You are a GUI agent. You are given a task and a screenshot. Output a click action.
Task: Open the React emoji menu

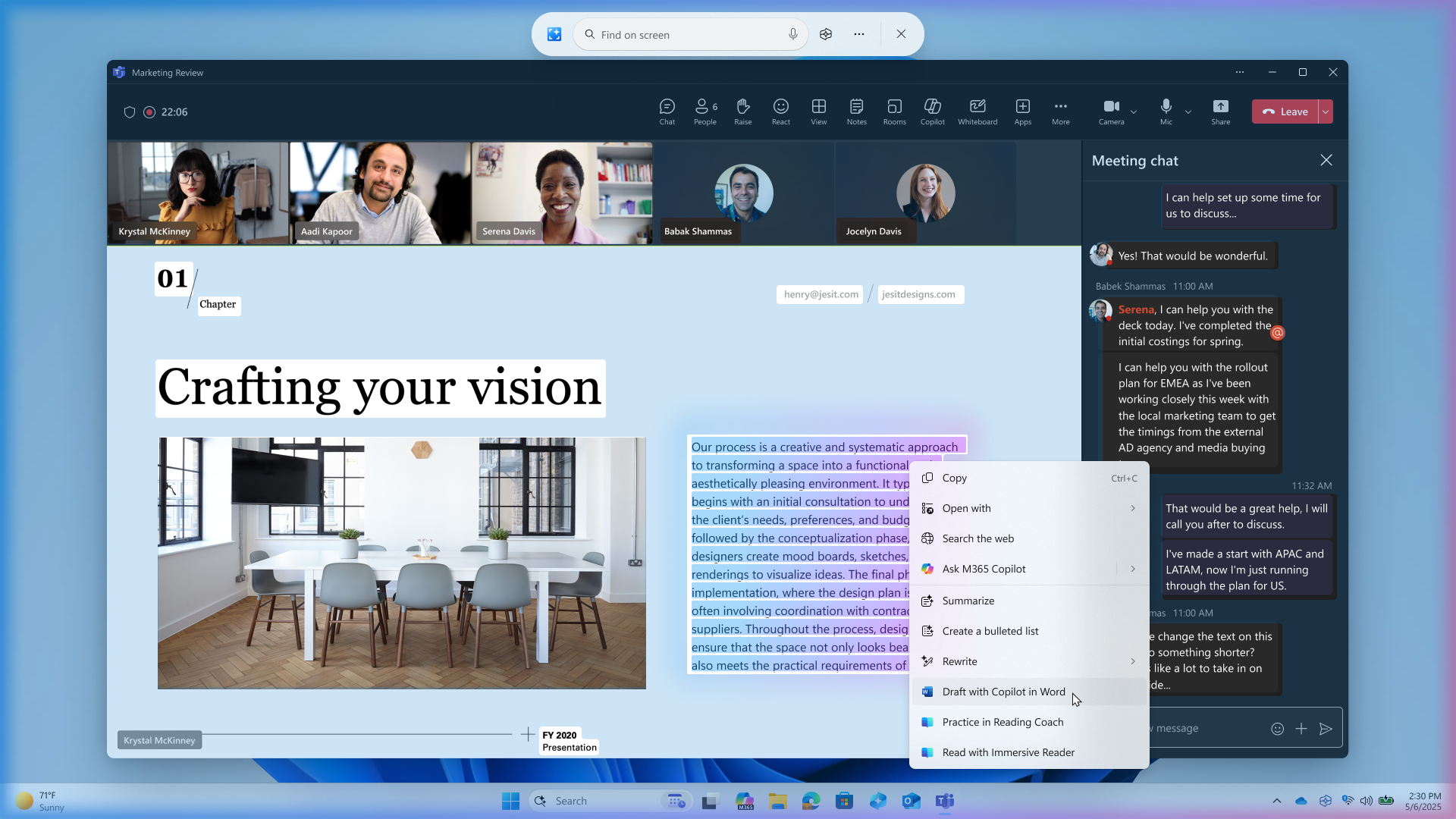[x=780, y=111]
